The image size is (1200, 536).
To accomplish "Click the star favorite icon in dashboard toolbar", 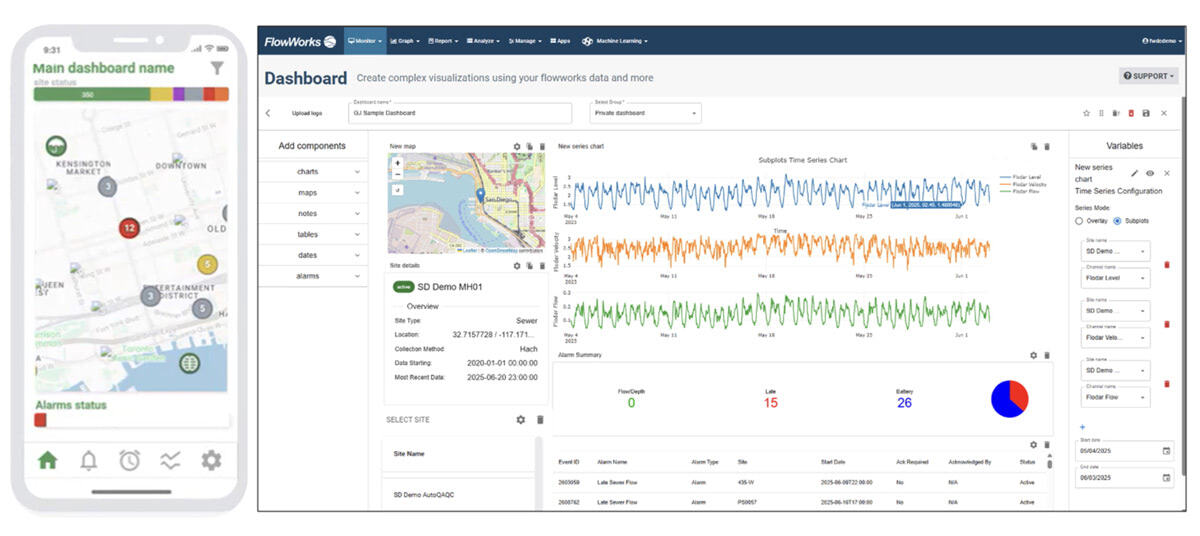I will (1087, 113).
